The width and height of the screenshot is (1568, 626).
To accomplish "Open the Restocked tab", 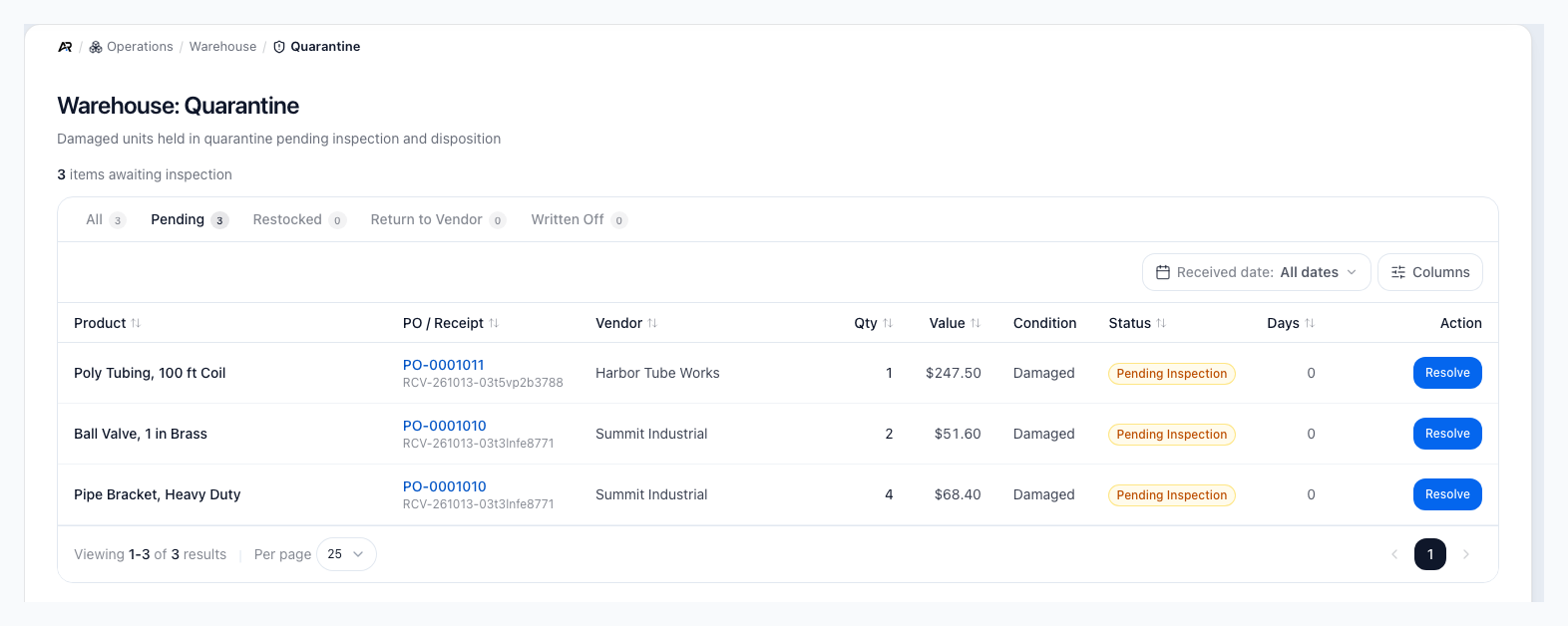I will coord(299,220).
